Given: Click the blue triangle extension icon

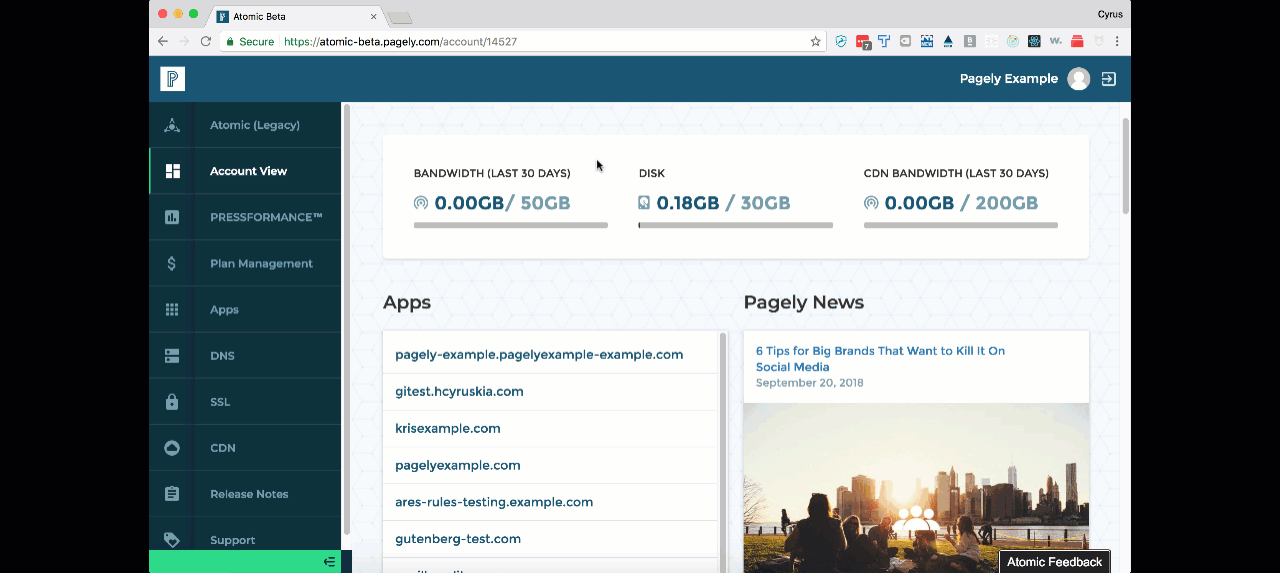Looking at the screenshot, I should (x=948, y=42).
